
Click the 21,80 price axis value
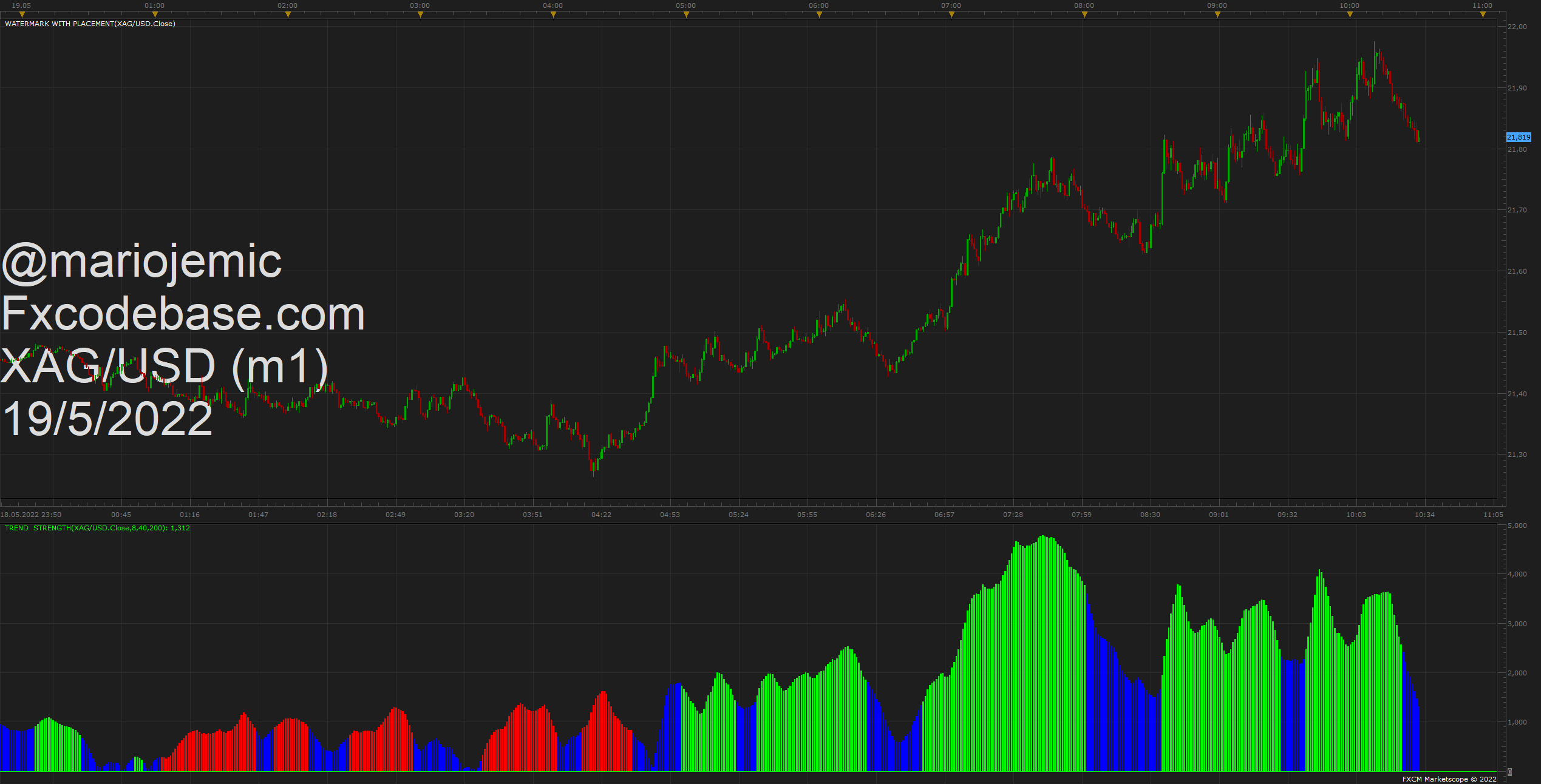click(x=1517, y=149)
